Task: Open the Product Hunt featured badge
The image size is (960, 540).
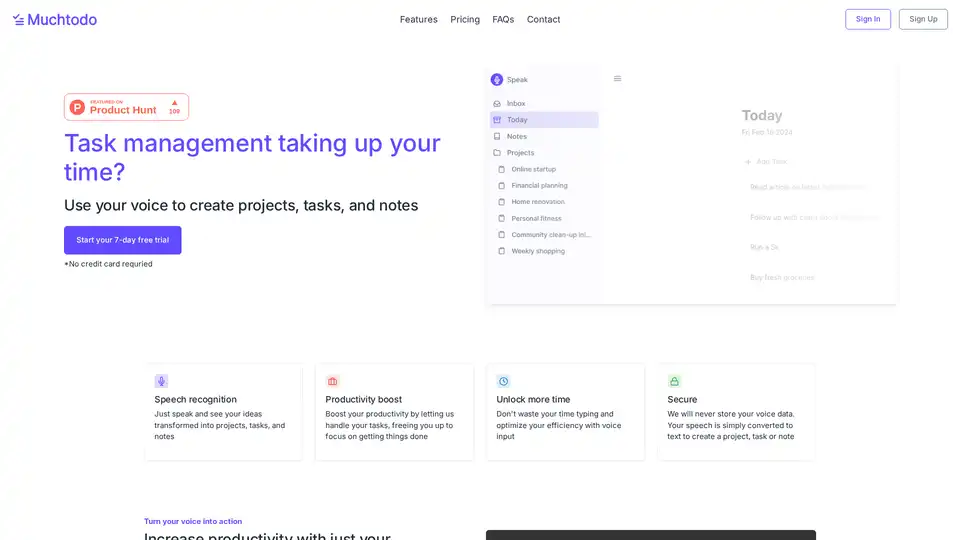Action: pos(126,107)
